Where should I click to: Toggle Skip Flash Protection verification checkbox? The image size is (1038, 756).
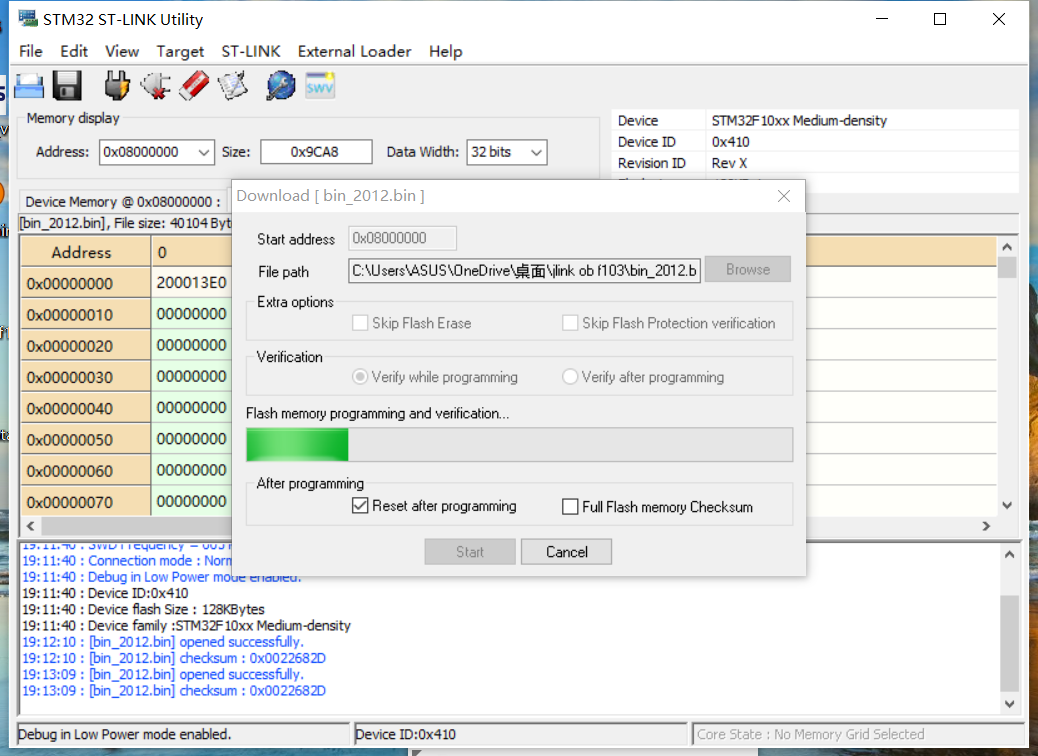tap(570, 323)
